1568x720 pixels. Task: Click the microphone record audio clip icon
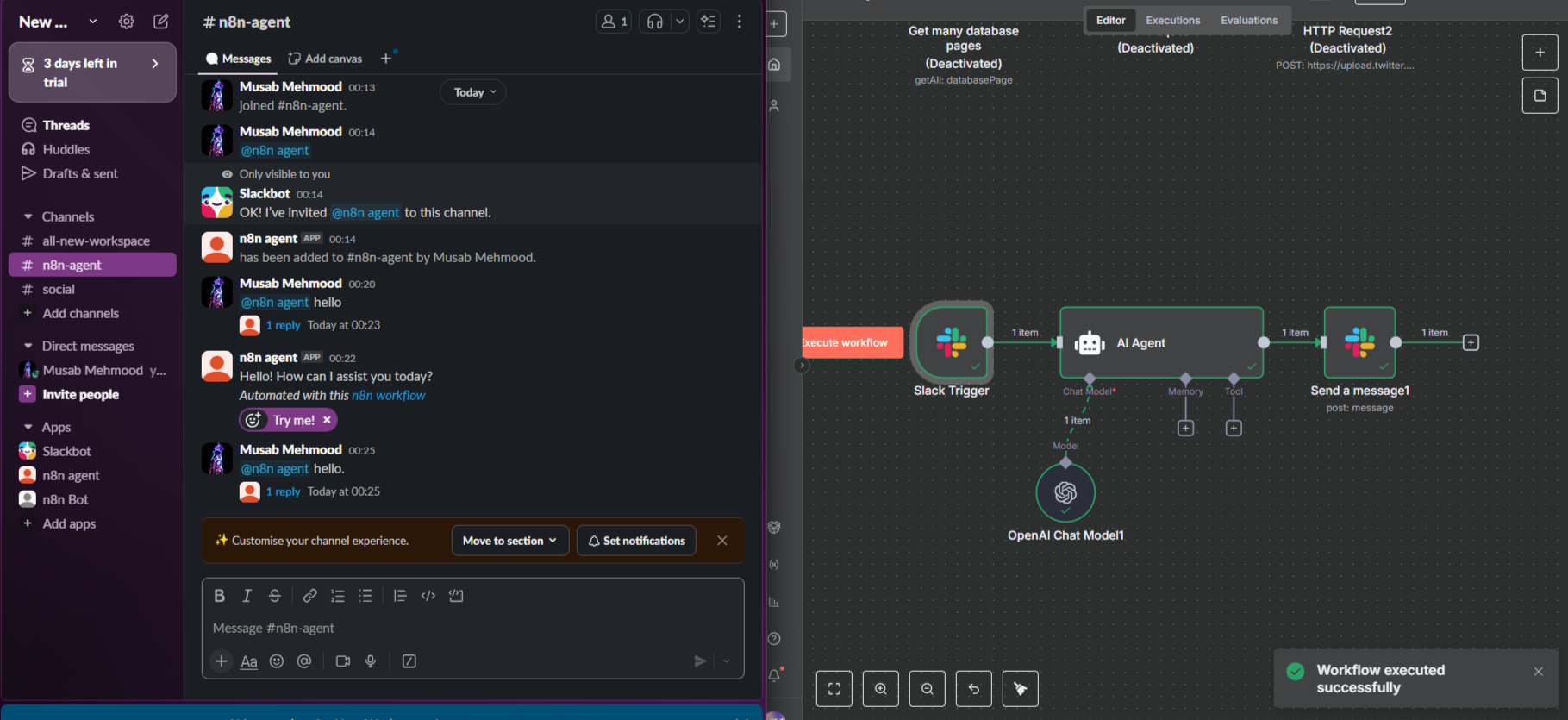[x=371, y=661]
